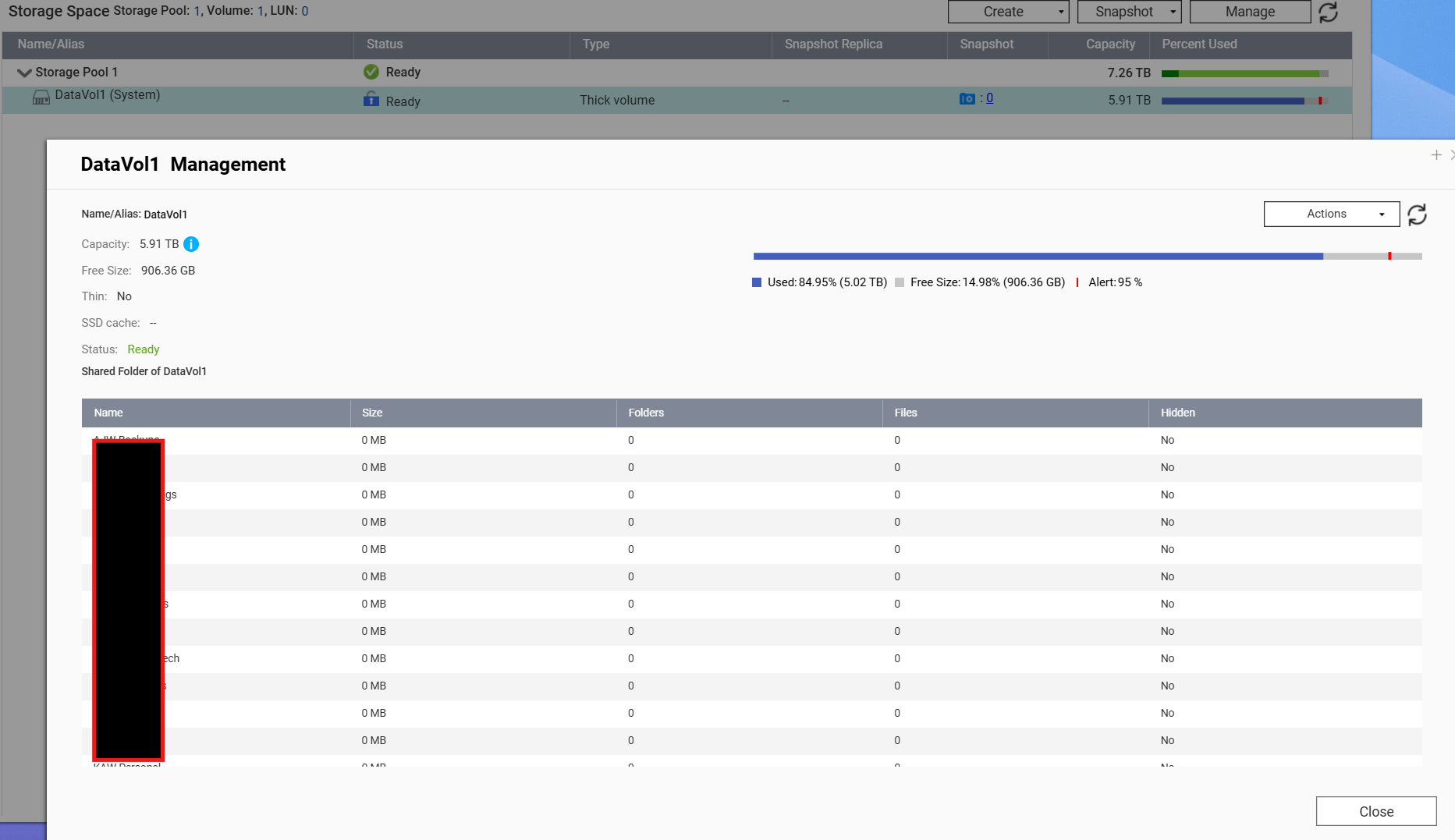1455x840 pixels.
Task: Click the 'SSD cache' field
Action: pyautogui.click(x=119, y=323)
